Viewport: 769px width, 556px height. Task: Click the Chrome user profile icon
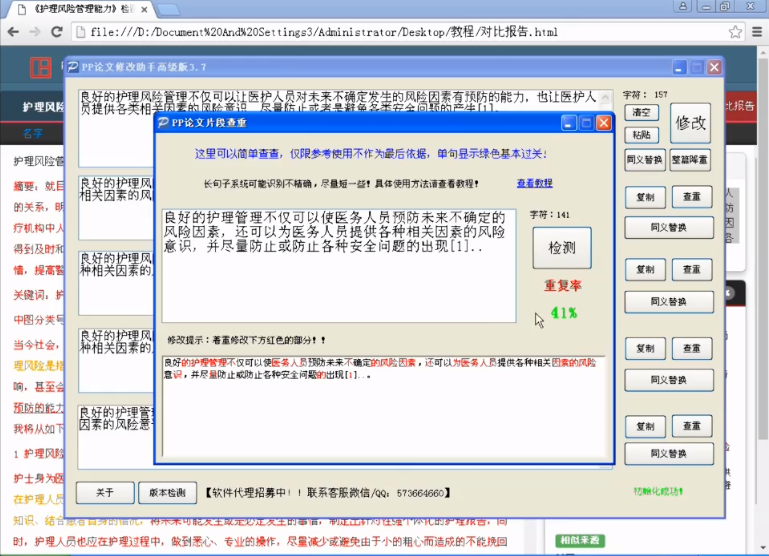(x=683, y=6)
